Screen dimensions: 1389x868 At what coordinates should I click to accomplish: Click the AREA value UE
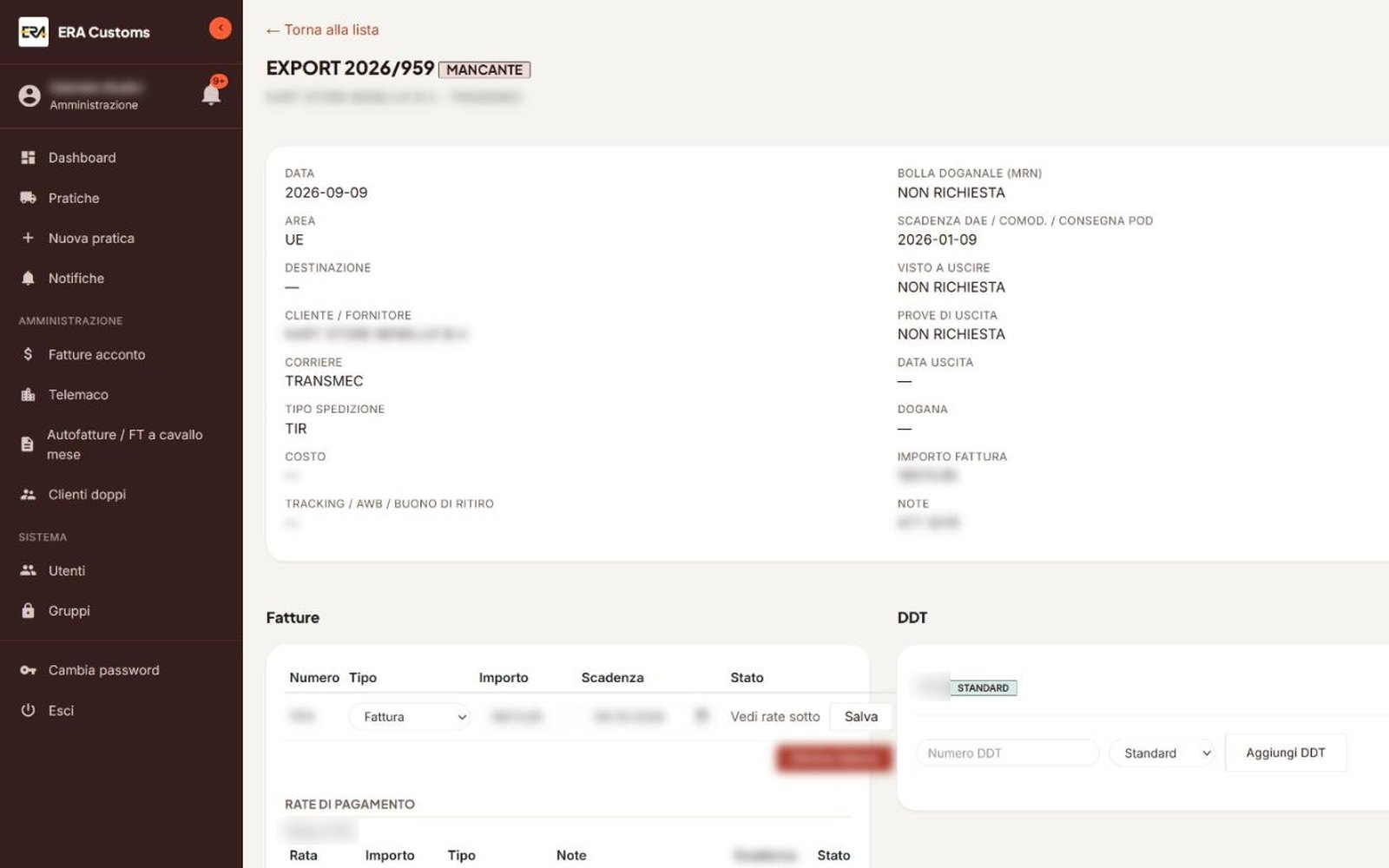(294, 240)
